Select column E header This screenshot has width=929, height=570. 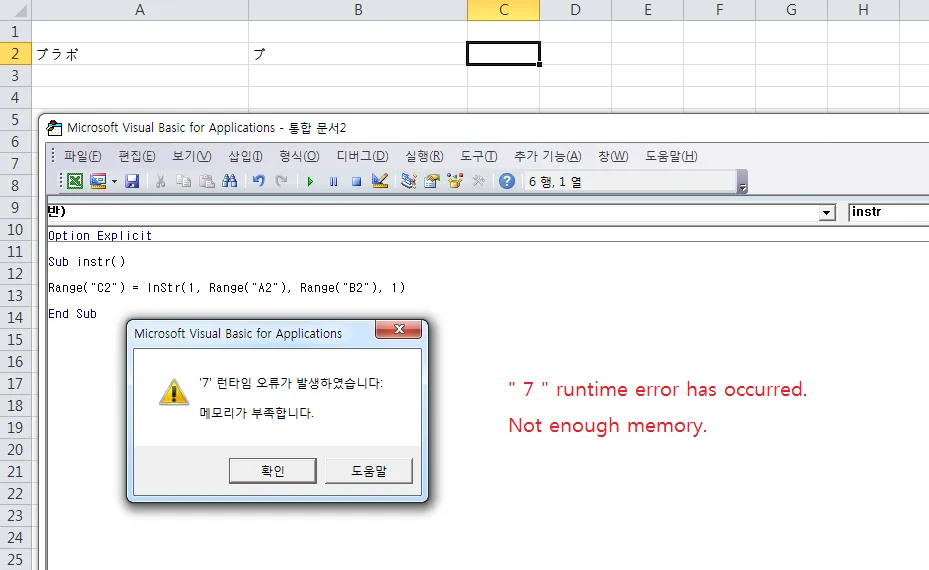pos(648,10)
